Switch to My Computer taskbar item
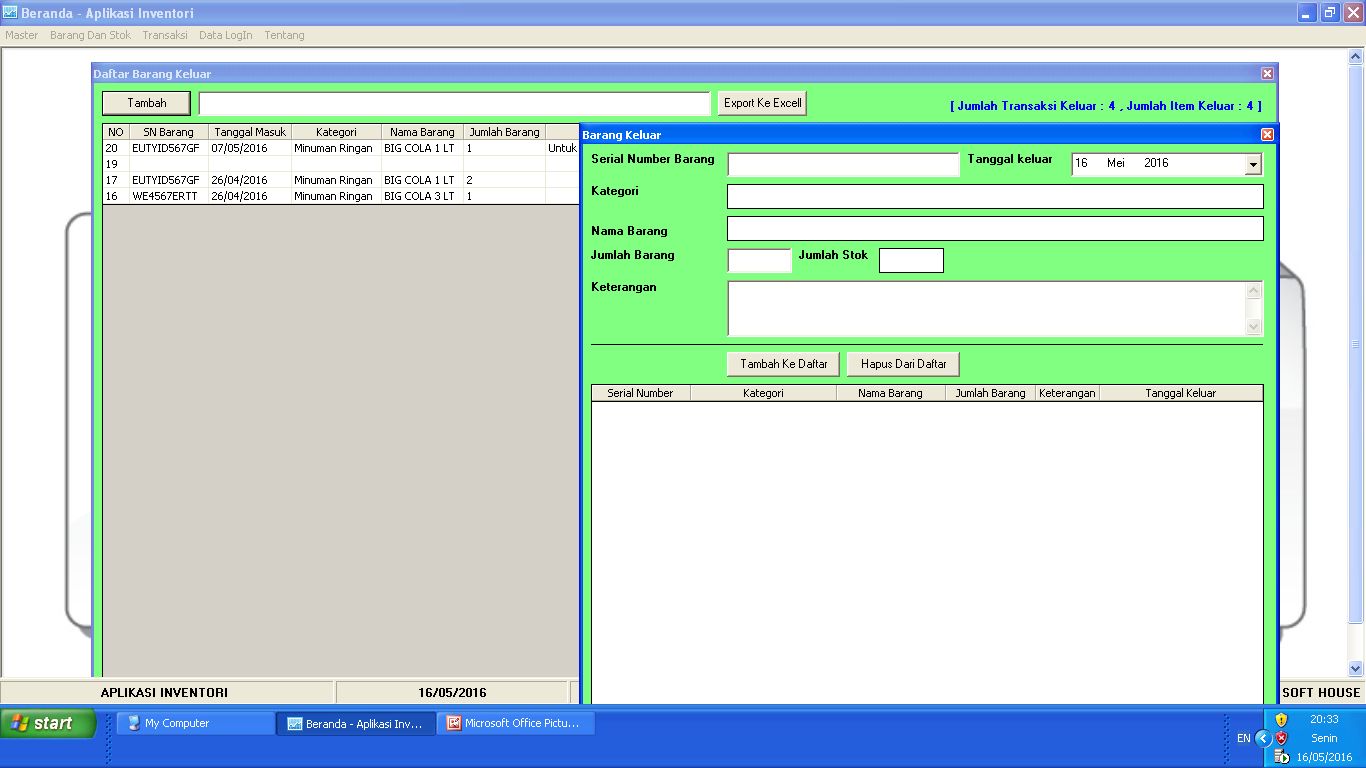 click(x=196, y=723)
